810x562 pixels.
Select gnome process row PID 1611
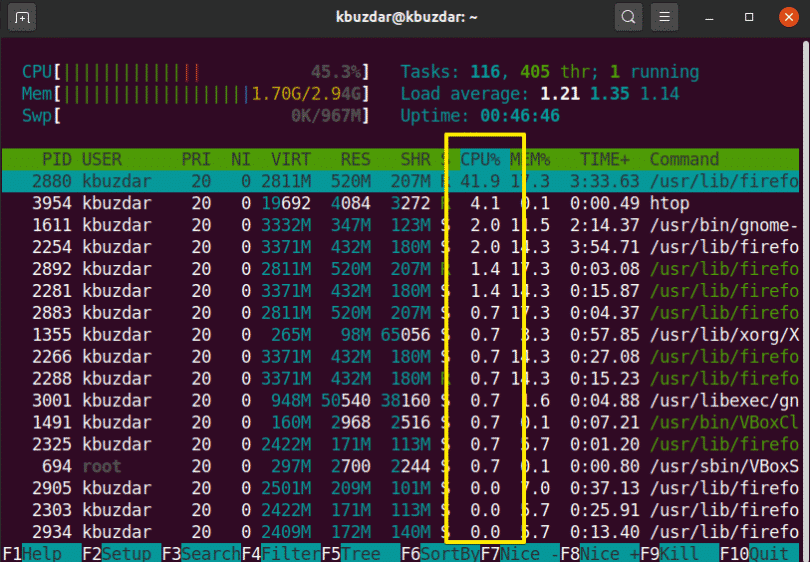(400, 225)
